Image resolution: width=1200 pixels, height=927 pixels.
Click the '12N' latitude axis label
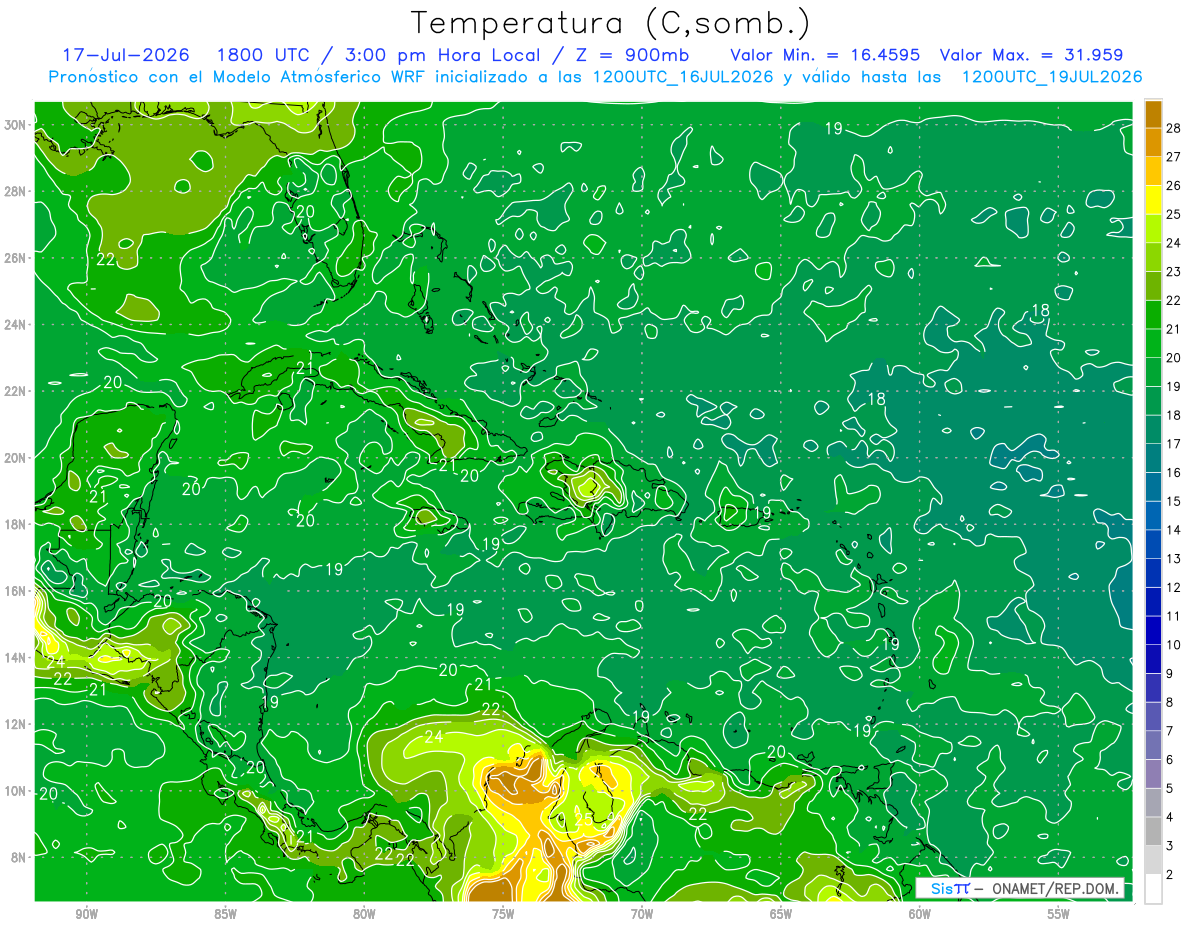pos(15,724)
